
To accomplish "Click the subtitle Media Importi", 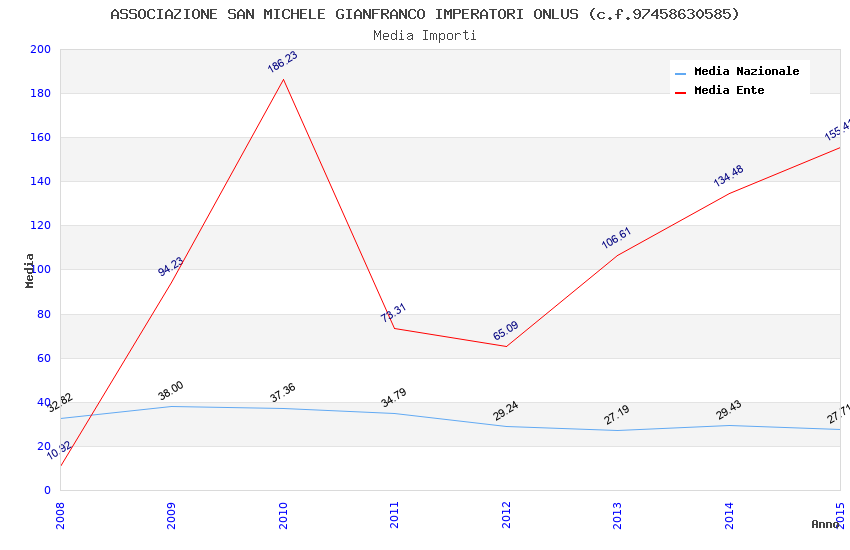I will tap(424, 35).
